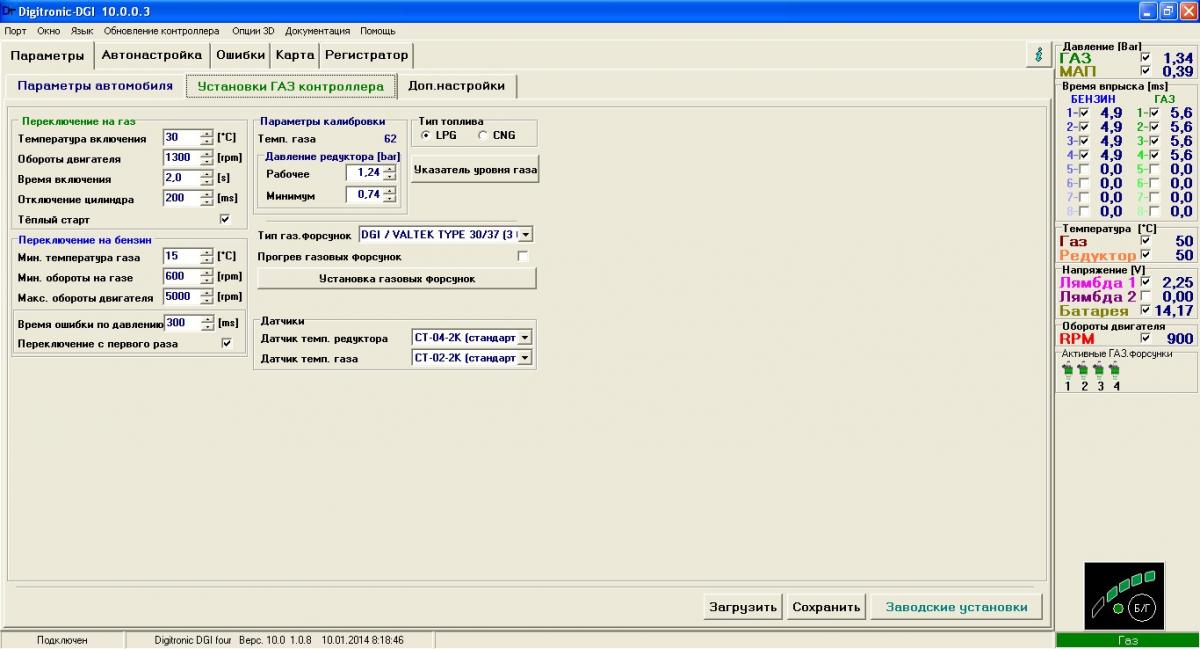Open the Окно menu
The image size is (1200, 649).
[49, 31]
